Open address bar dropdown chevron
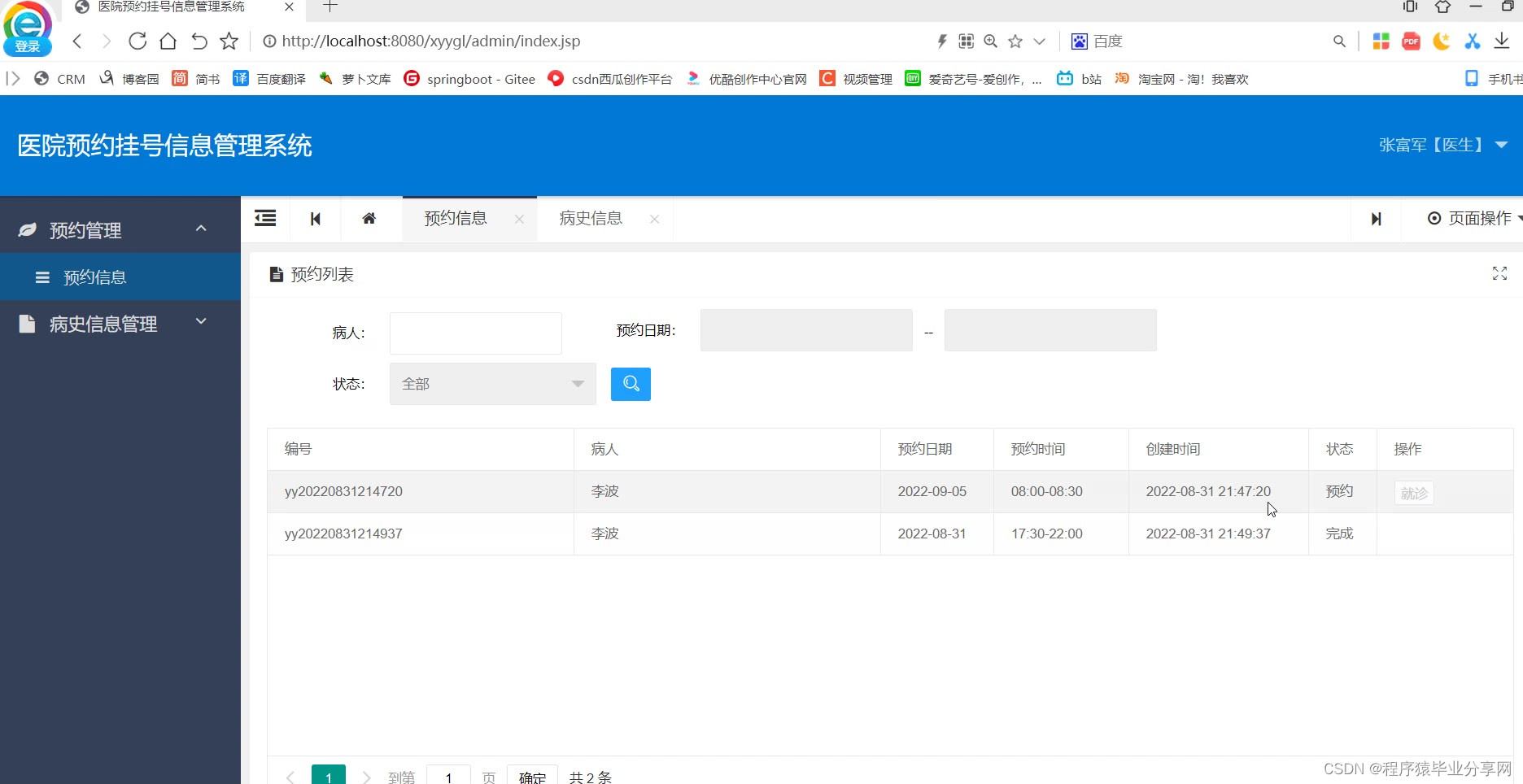The width and height of the screenshot is (1523, 784). 1039,41
